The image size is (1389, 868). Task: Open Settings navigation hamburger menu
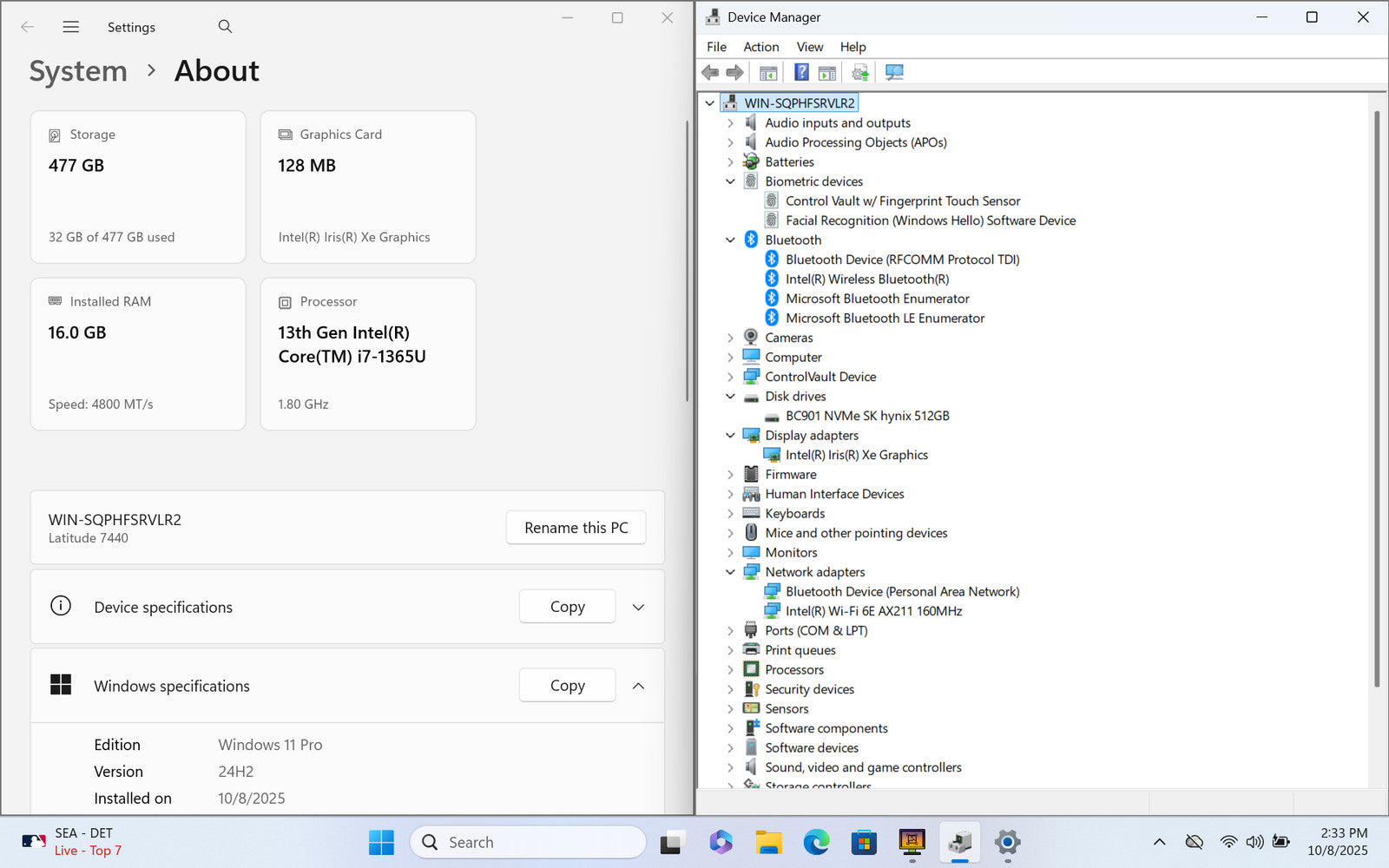click(x=71, y=27)
